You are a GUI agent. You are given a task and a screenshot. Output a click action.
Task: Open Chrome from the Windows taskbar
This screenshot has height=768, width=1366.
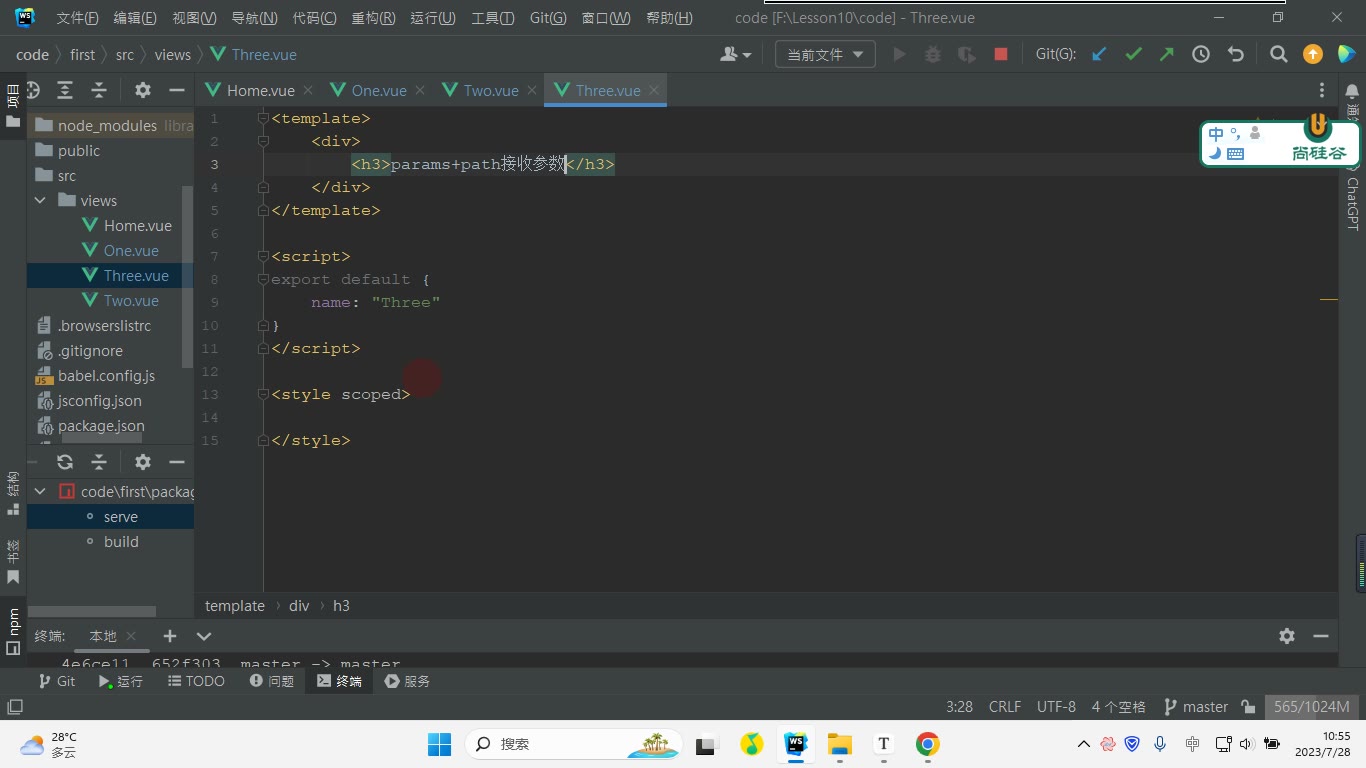[x=928, y=744]
